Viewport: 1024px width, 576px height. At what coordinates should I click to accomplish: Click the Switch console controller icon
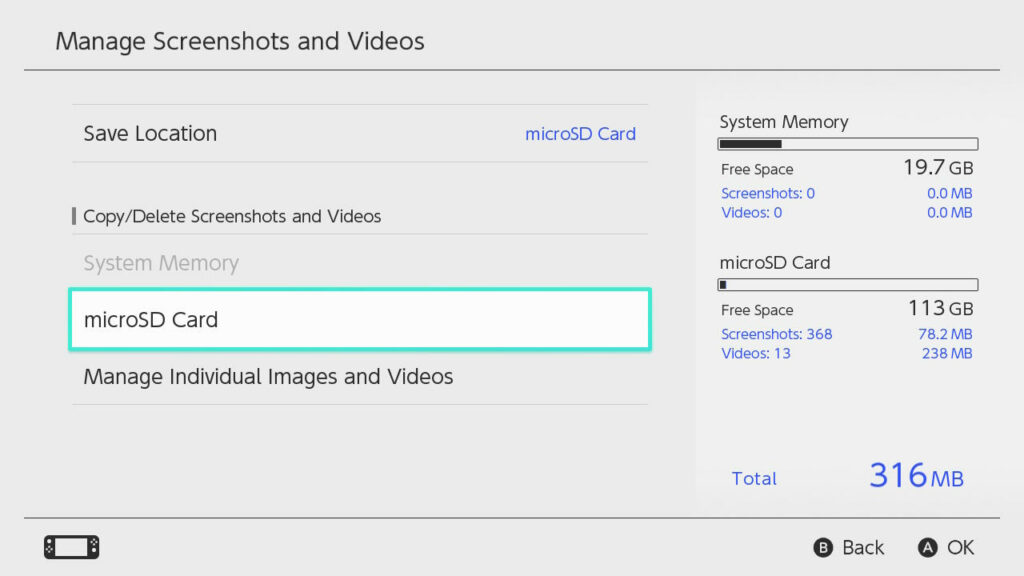tap(72, 547)
